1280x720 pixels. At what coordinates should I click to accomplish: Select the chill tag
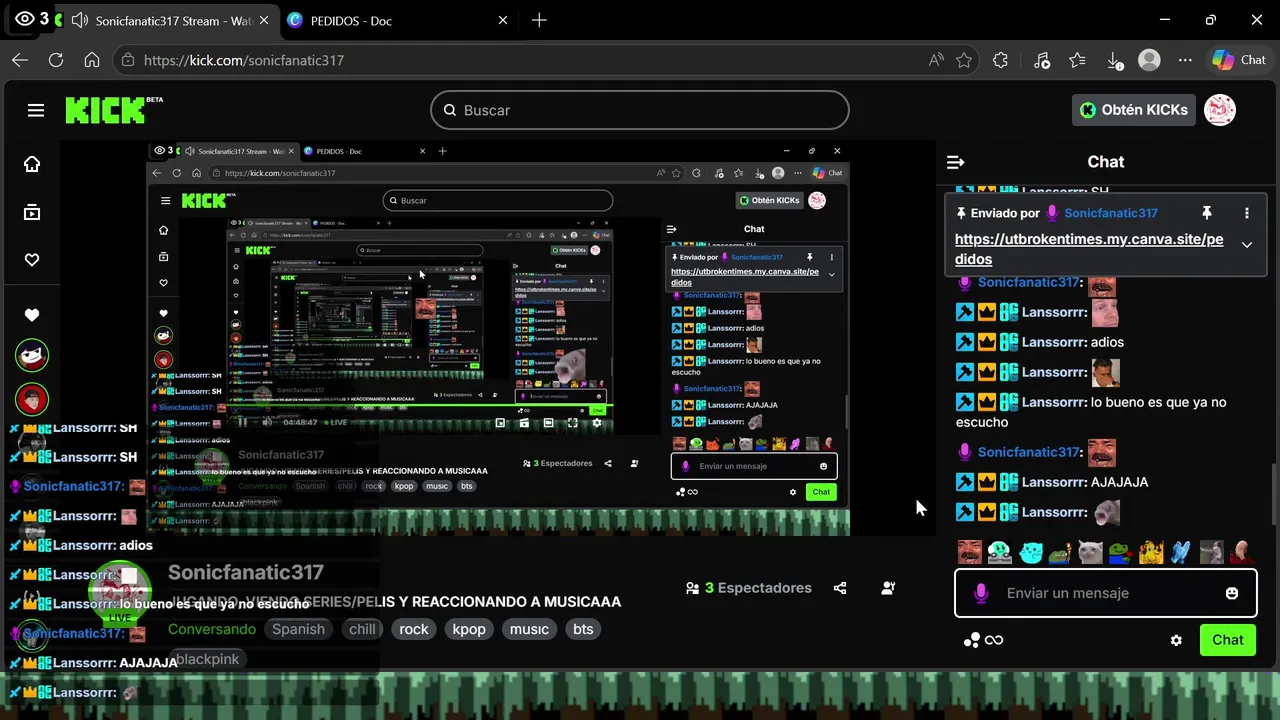[x=362, y=629]
